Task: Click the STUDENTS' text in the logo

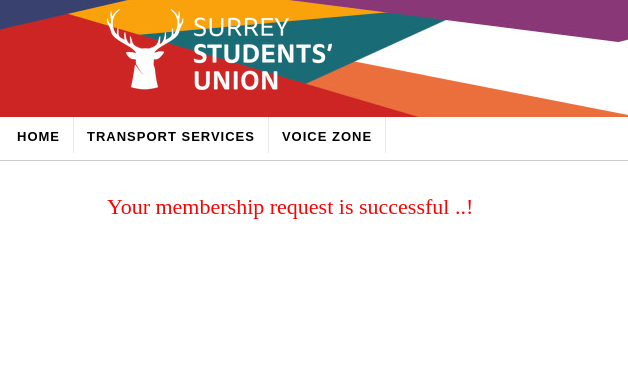Action: (263, 54)
